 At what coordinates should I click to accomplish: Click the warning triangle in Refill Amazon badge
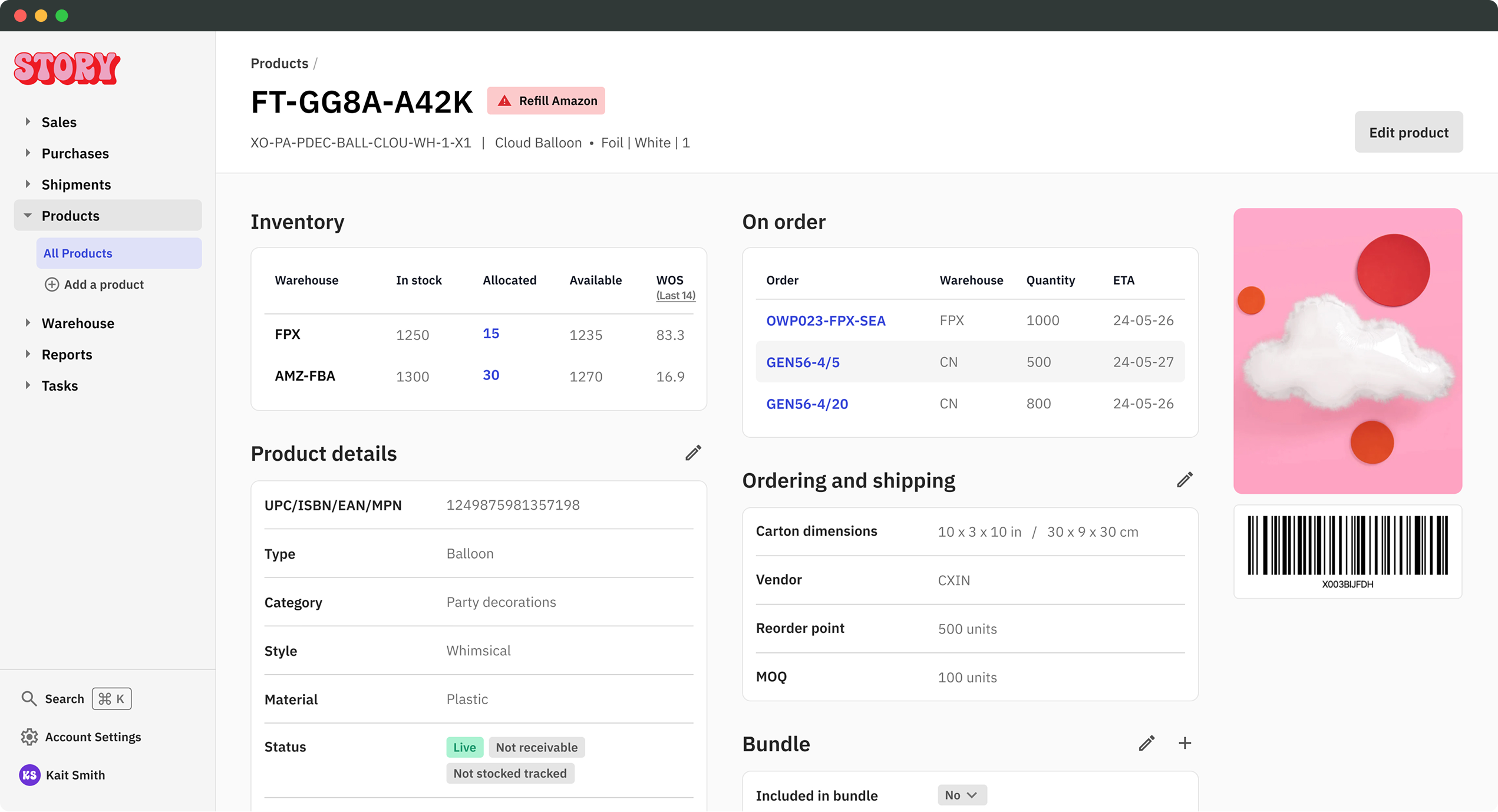[x=504, y=101]
